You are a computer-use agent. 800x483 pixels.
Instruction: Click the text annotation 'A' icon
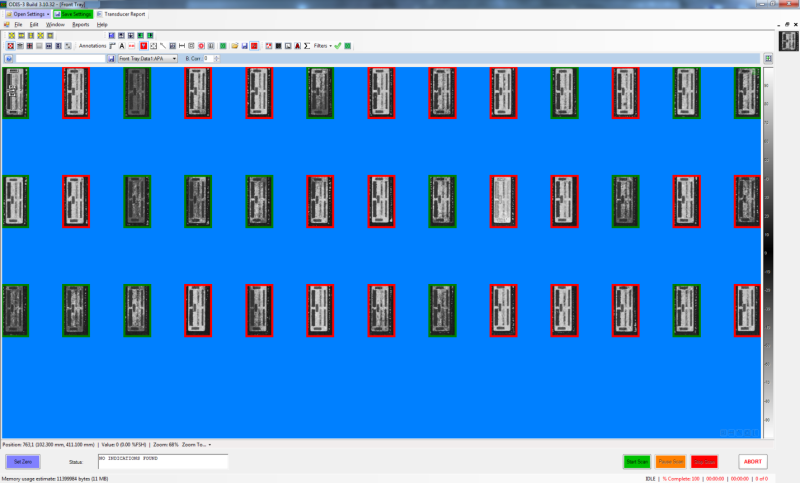[x=122, y=46]
